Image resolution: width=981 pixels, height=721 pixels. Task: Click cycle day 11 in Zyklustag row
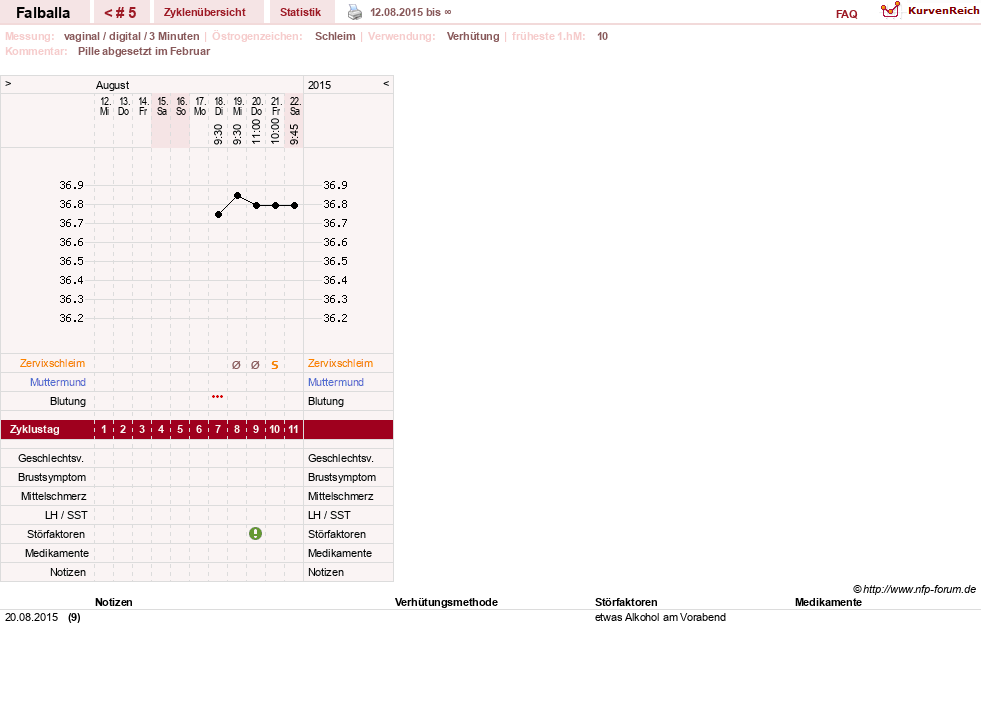(x=293, y=429)
